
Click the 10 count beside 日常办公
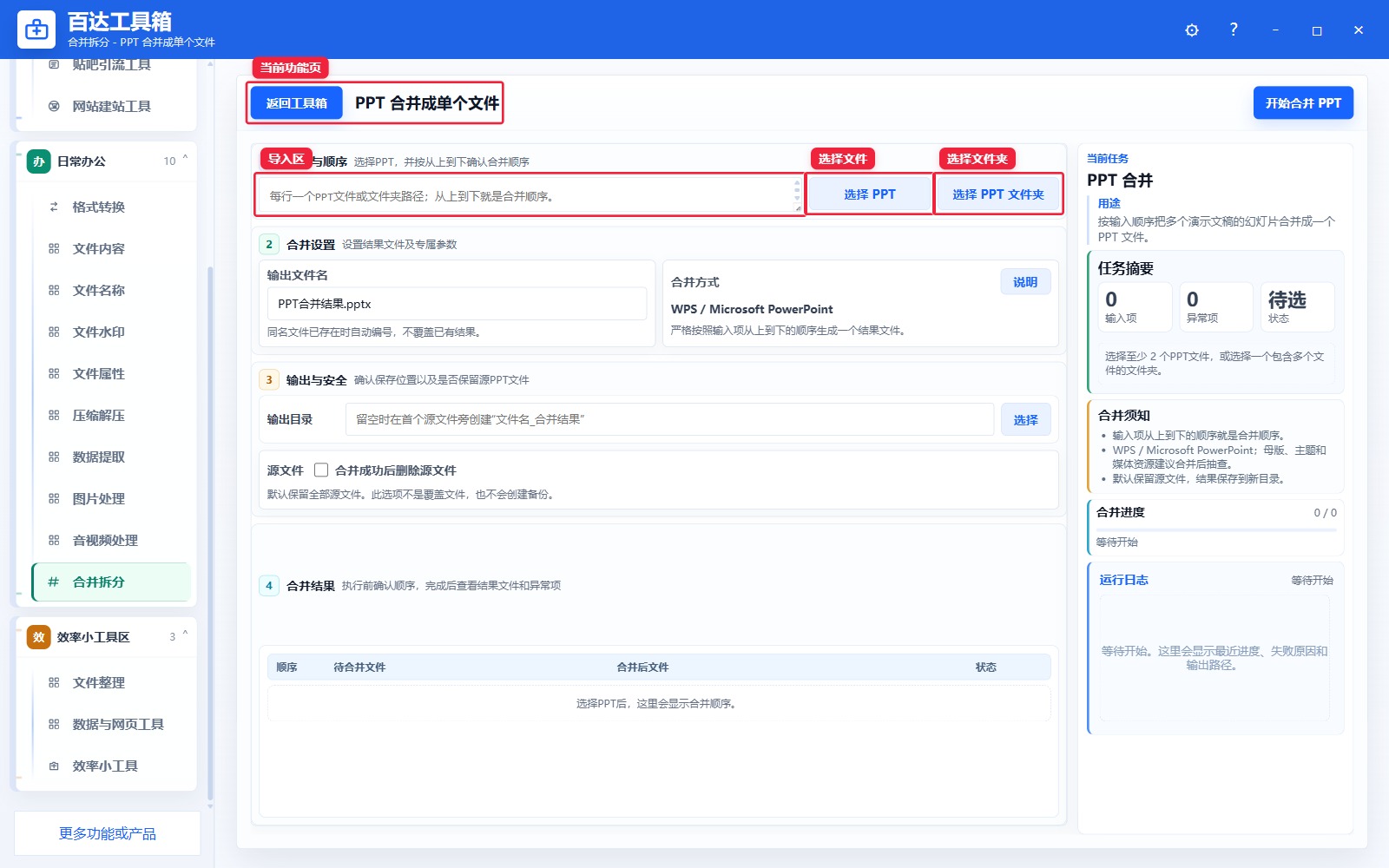pyautogui.click(x=169, y=161)
